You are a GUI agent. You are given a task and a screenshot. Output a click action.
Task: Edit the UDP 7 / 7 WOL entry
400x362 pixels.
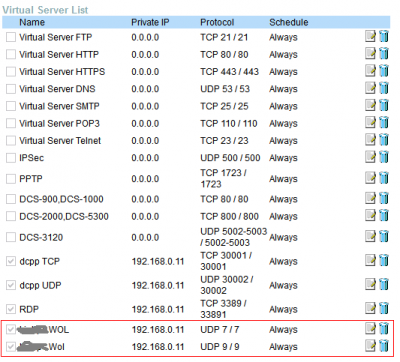(370, 329)
